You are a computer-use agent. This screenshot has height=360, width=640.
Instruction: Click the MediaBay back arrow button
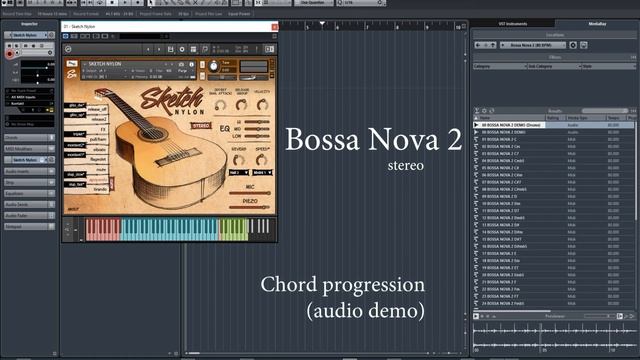pyautogui.click(x=478, y=45)
